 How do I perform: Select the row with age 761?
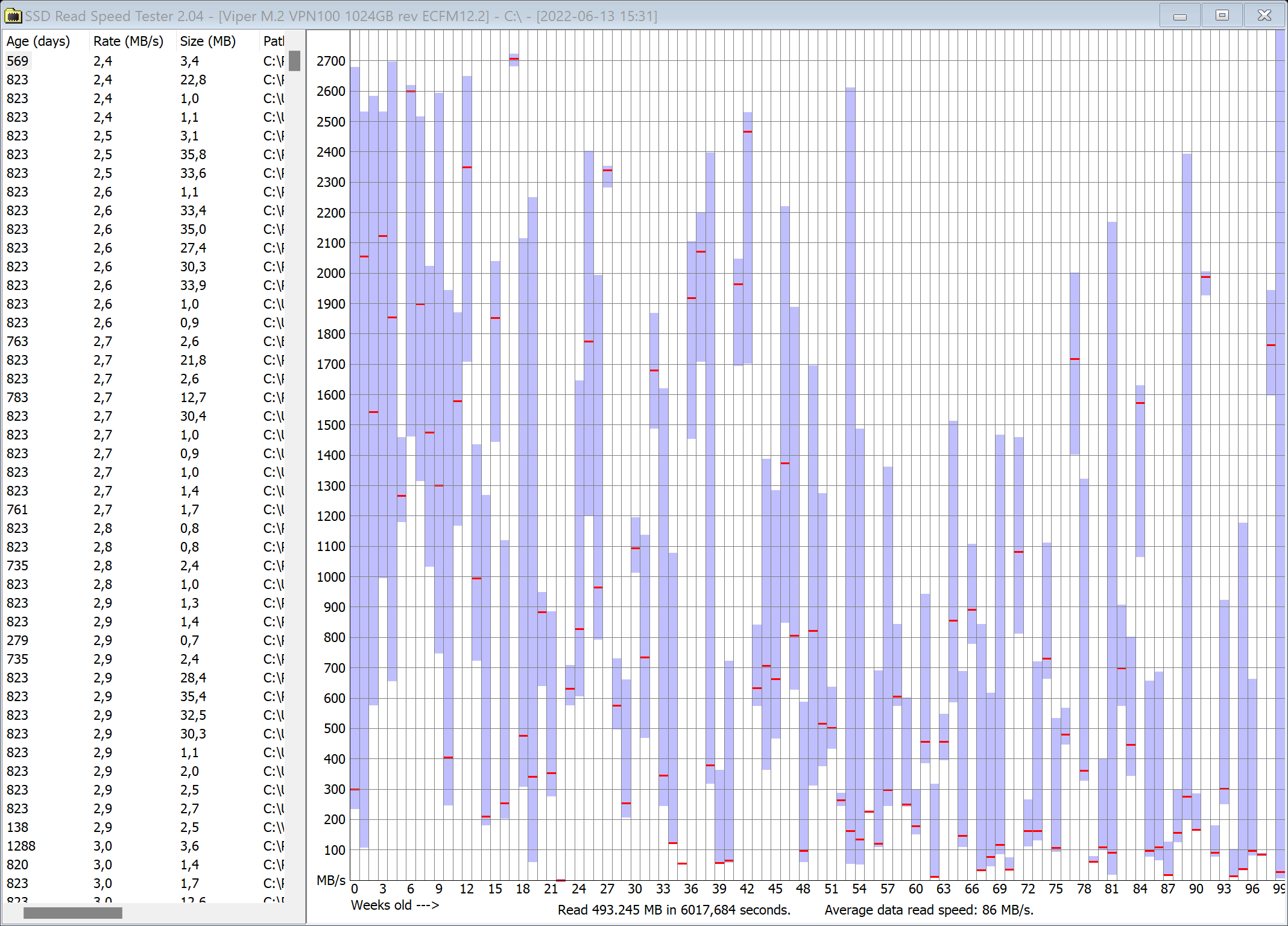[18, 509]
